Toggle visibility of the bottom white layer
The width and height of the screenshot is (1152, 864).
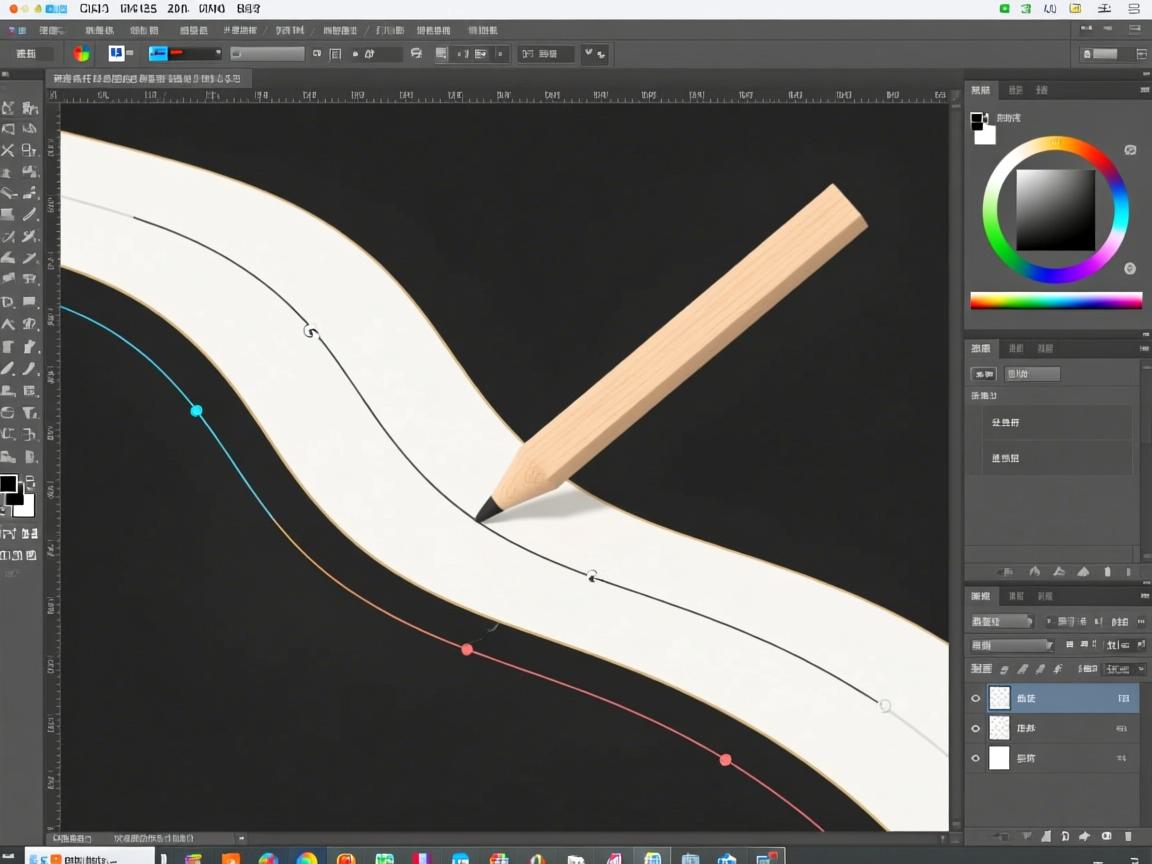[976, 758]
